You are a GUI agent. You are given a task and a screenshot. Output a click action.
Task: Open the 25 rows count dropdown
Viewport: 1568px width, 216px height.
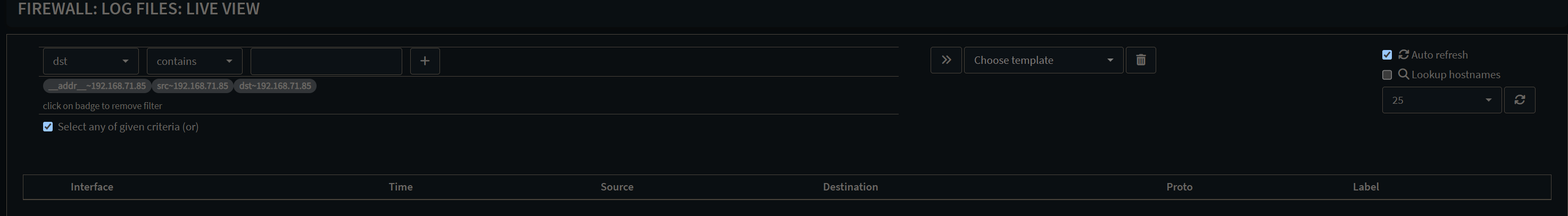pyautogui.click(x=1441, y=100)
